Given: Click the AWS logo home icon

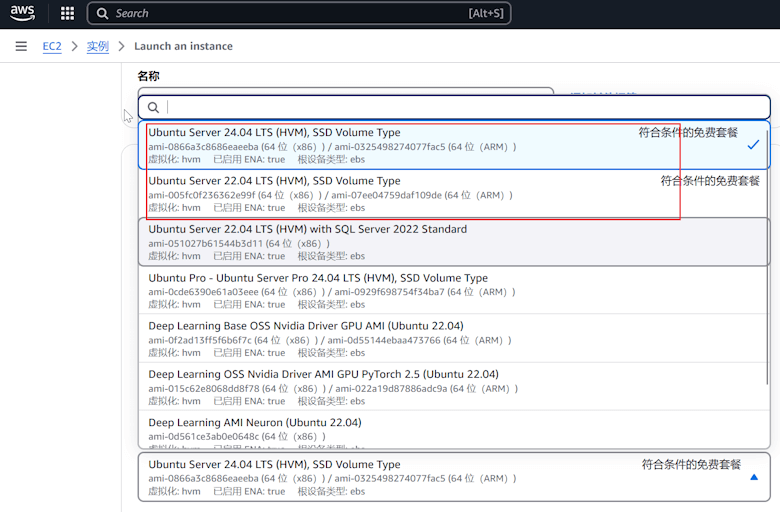Looking at the screenshot, I should 24,14.
